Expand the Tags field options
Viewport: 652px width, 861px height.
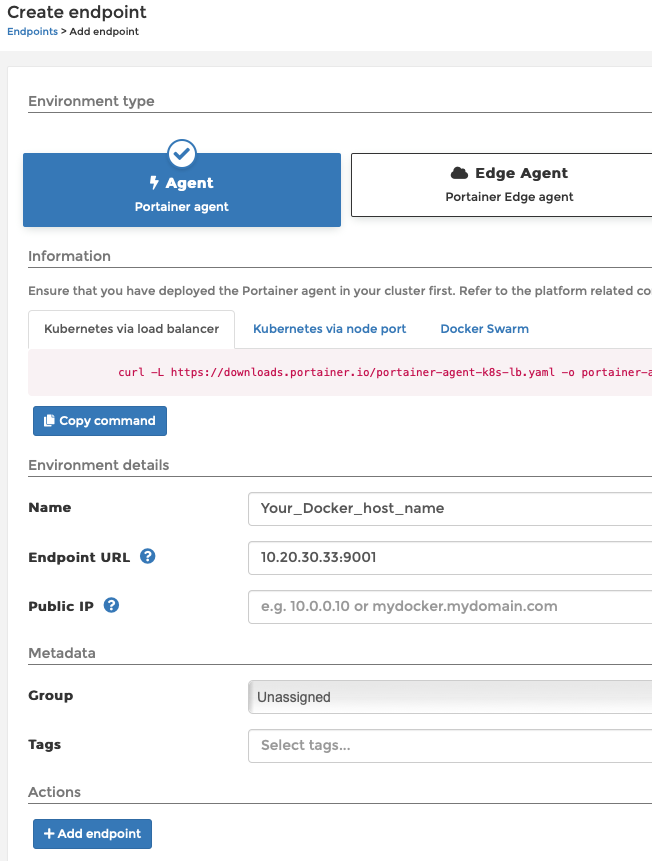(449, 745)
